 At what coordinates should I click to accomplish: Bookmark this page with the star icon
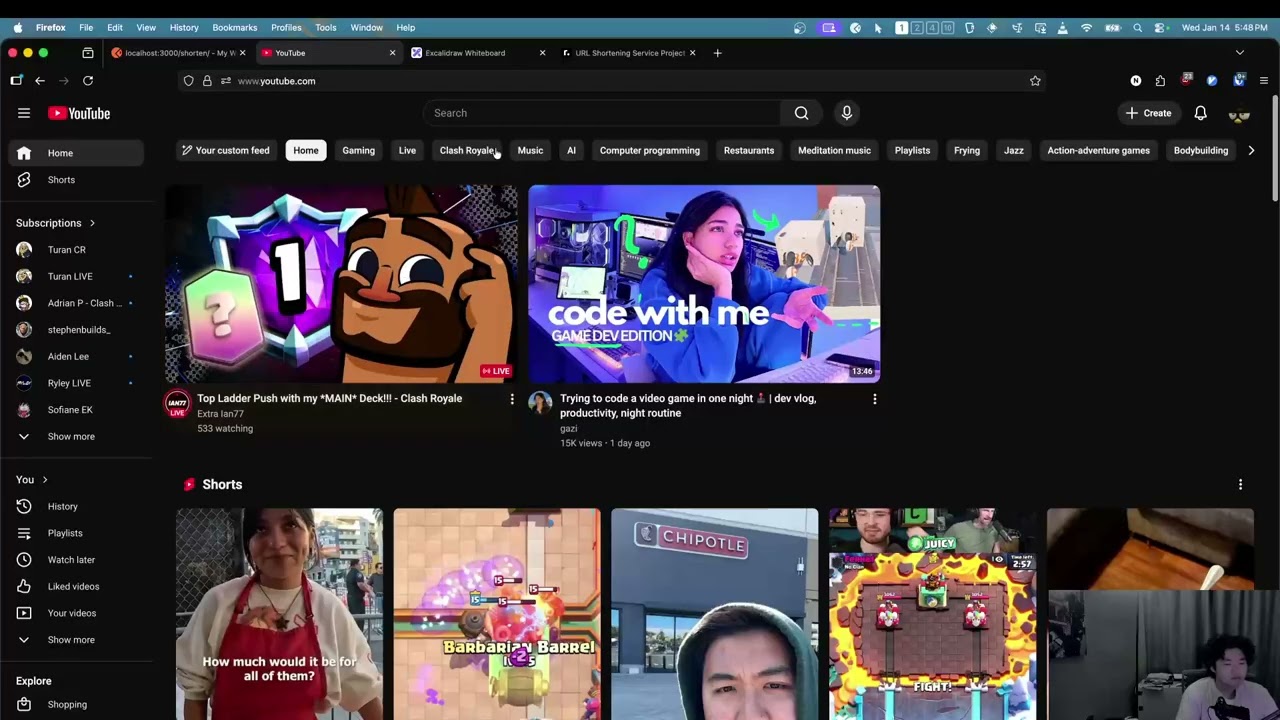tap(1035, 81)
